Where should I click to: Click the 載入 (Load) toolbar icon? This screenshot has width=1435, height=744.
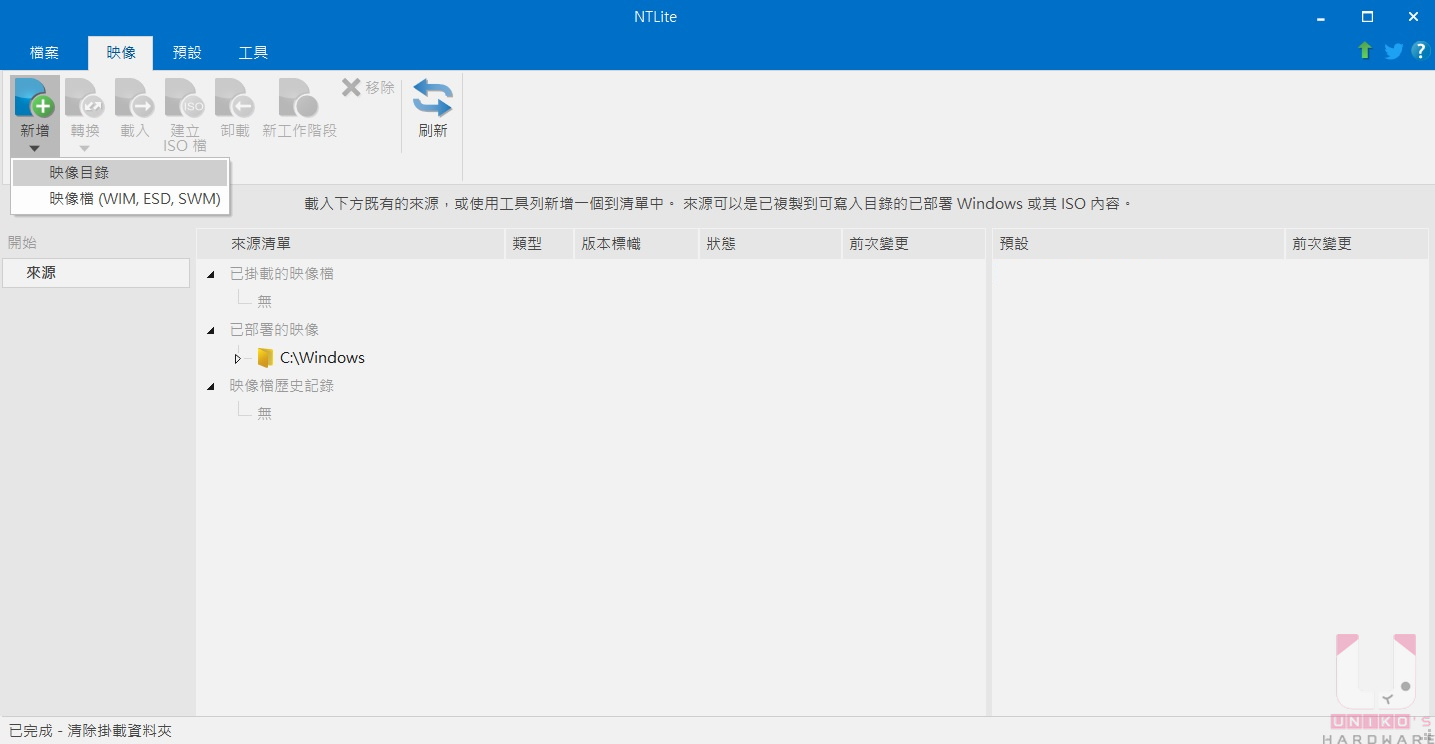(134, 98)
